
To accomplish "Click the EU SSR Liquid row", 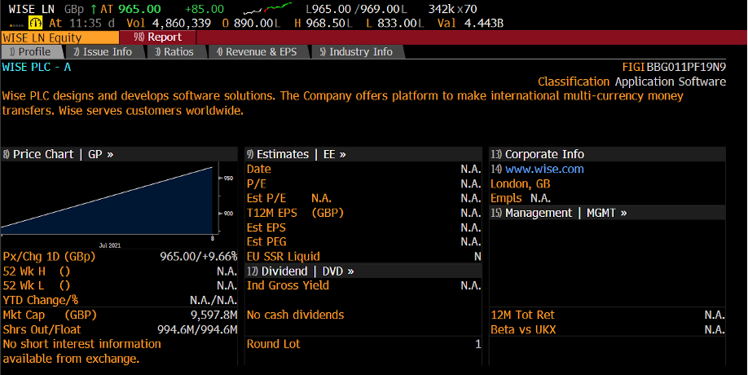I will point(363,257).
